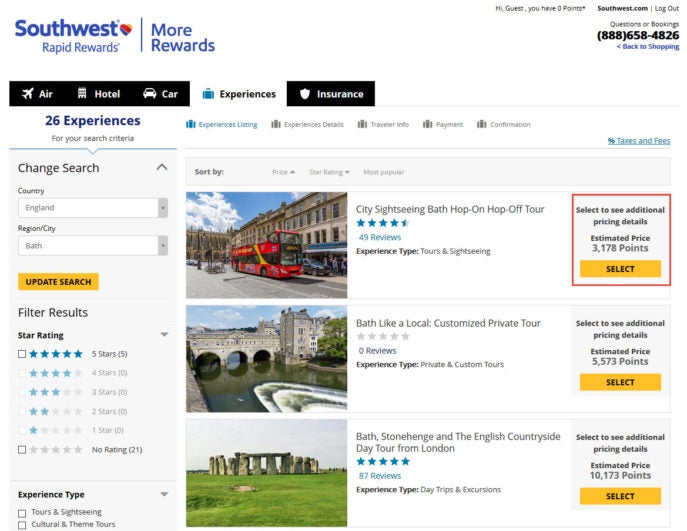
Task: Click suitcase icon of Experiences Listing step
Action: (x=191, y=124)
